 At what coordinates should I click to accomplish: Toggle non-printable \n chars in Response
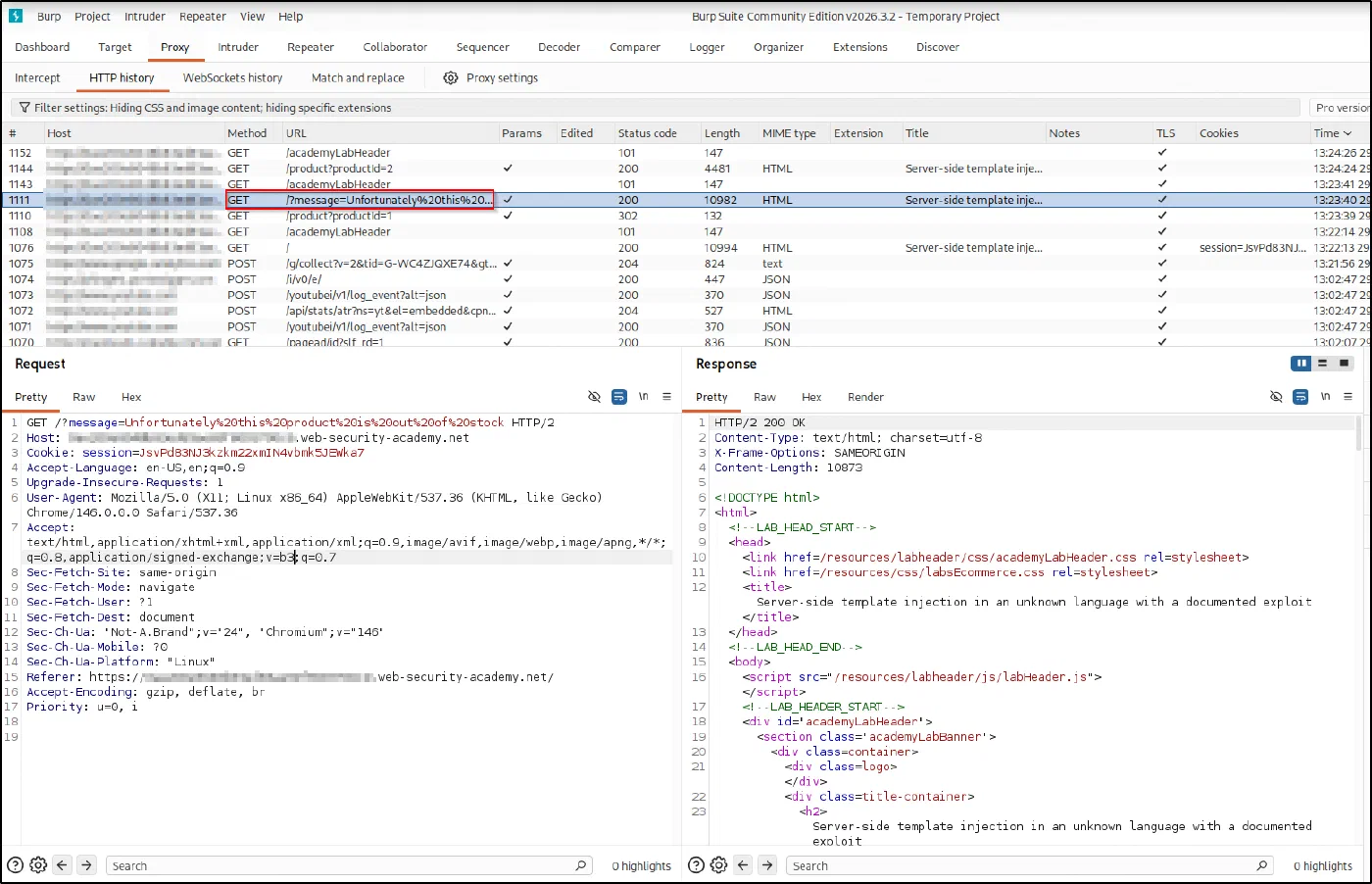(x=1325, y=397)
